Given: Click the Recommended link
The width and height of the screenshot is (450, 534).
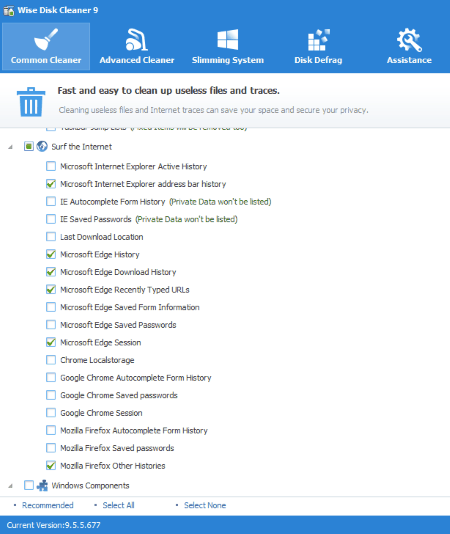Looking at the screenshot, I should click(x=48, y=505).
